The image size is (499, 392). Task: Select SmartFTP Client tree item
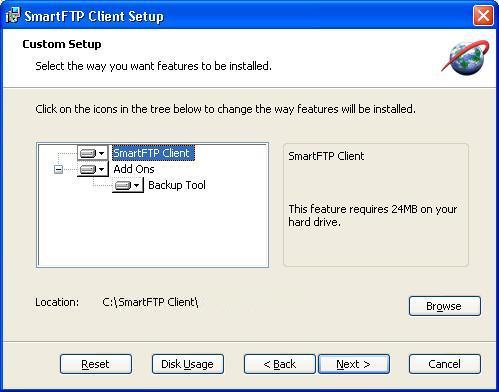click(153, 153)
